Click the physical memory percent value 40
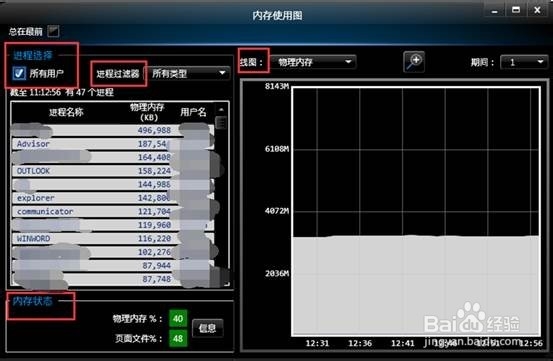 178,319
